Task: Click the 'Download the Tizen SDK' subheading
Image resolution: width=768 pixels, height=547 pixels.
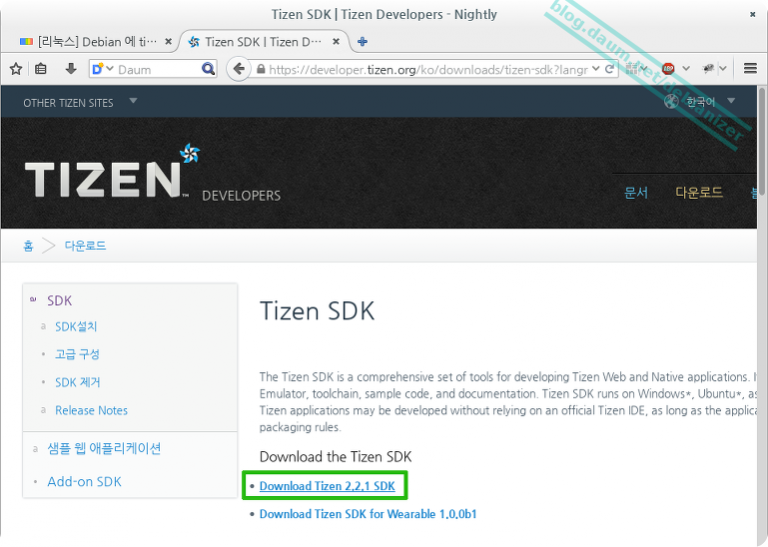Action: point(336,456)
